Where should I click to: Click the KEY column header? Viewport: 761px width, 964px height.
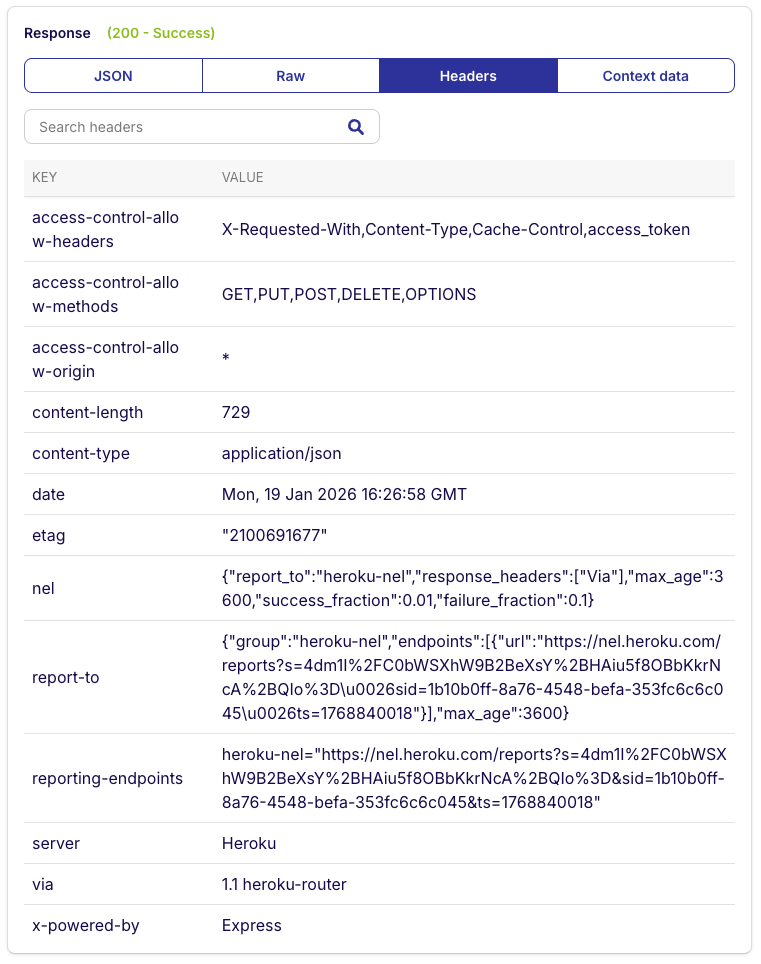44,177
